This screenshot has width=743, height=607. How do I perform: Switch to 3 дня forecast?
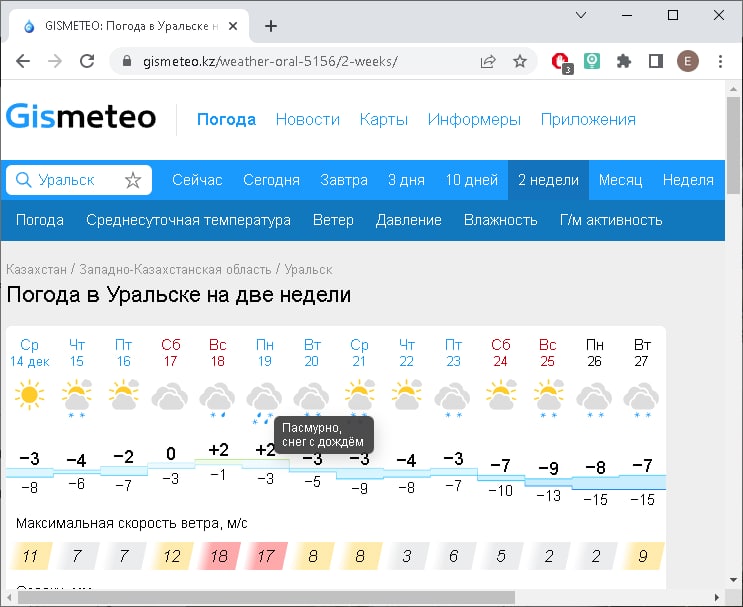pyautogui.click(x=406, y=180)
